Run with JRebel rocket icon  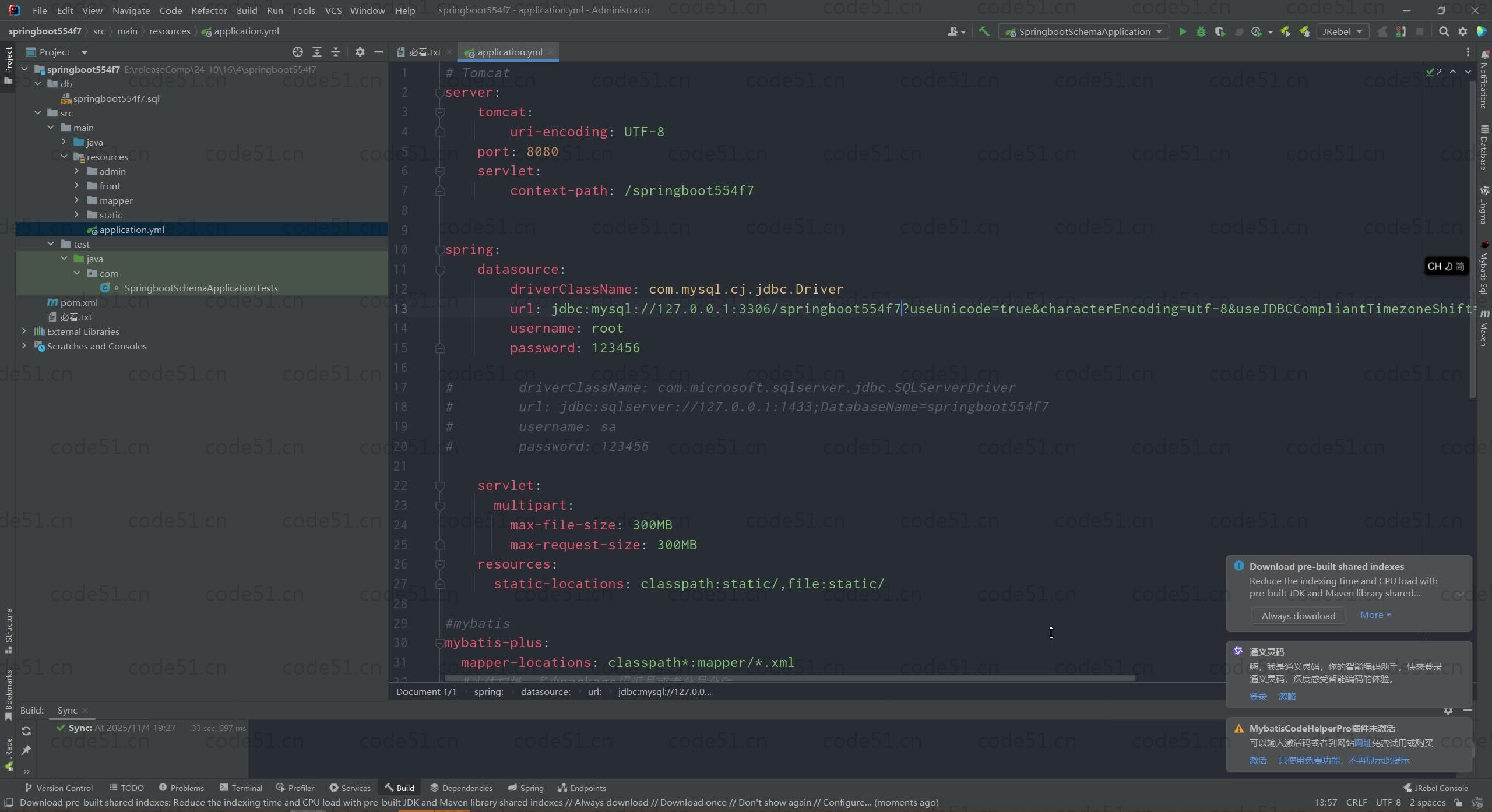(x=1285, y=31)
